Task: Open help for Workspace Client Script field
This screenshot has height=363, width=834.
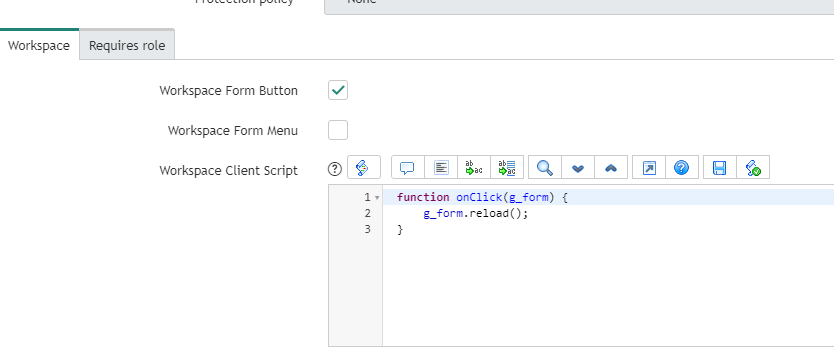Action: (x=335, y=169)
